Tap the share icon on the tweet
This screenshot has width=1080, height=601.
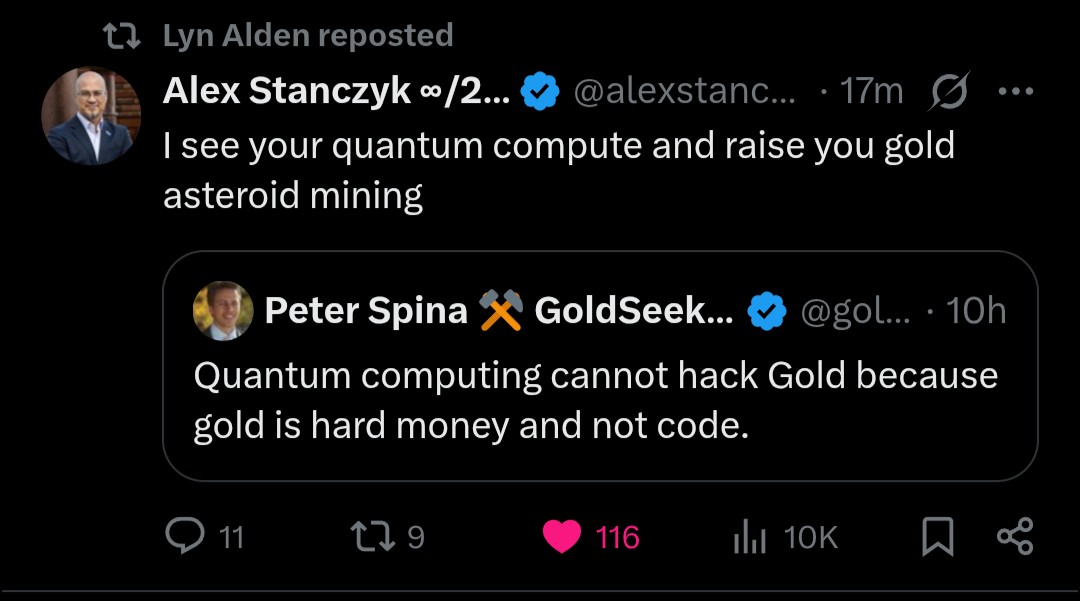1015,537
